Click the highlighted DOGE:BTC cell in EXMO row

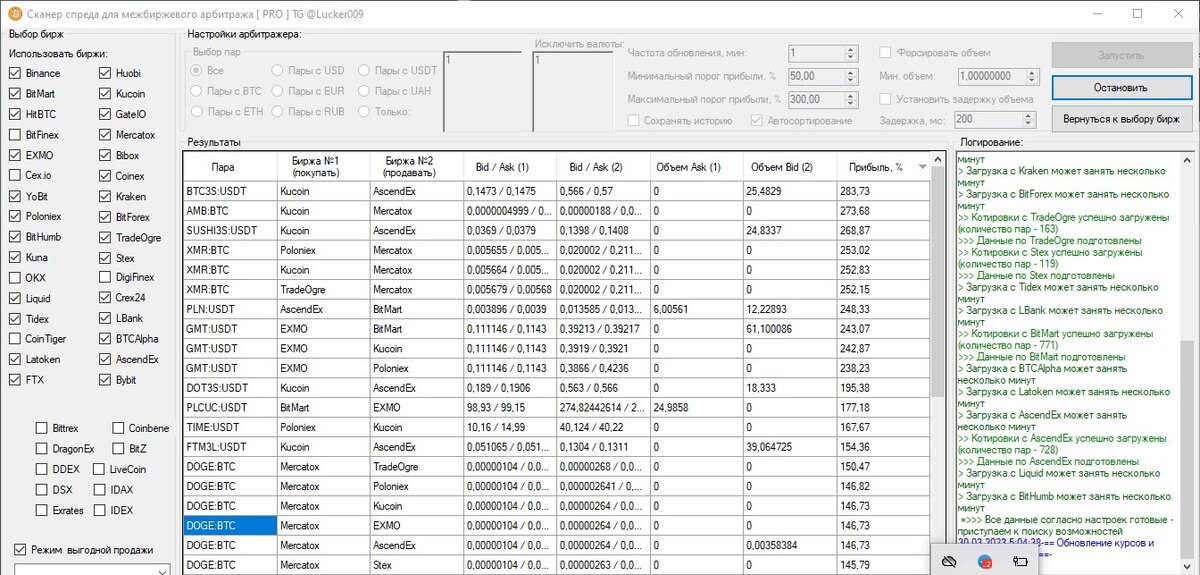230,525
